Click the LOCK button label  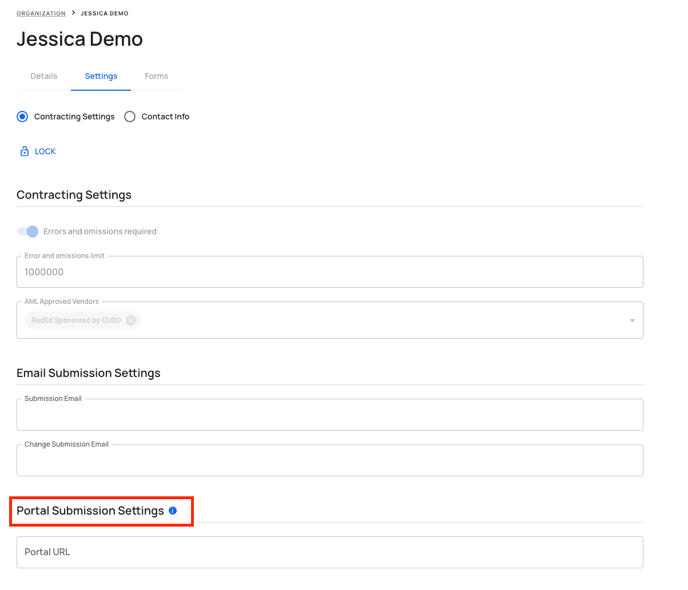[45, 151]
